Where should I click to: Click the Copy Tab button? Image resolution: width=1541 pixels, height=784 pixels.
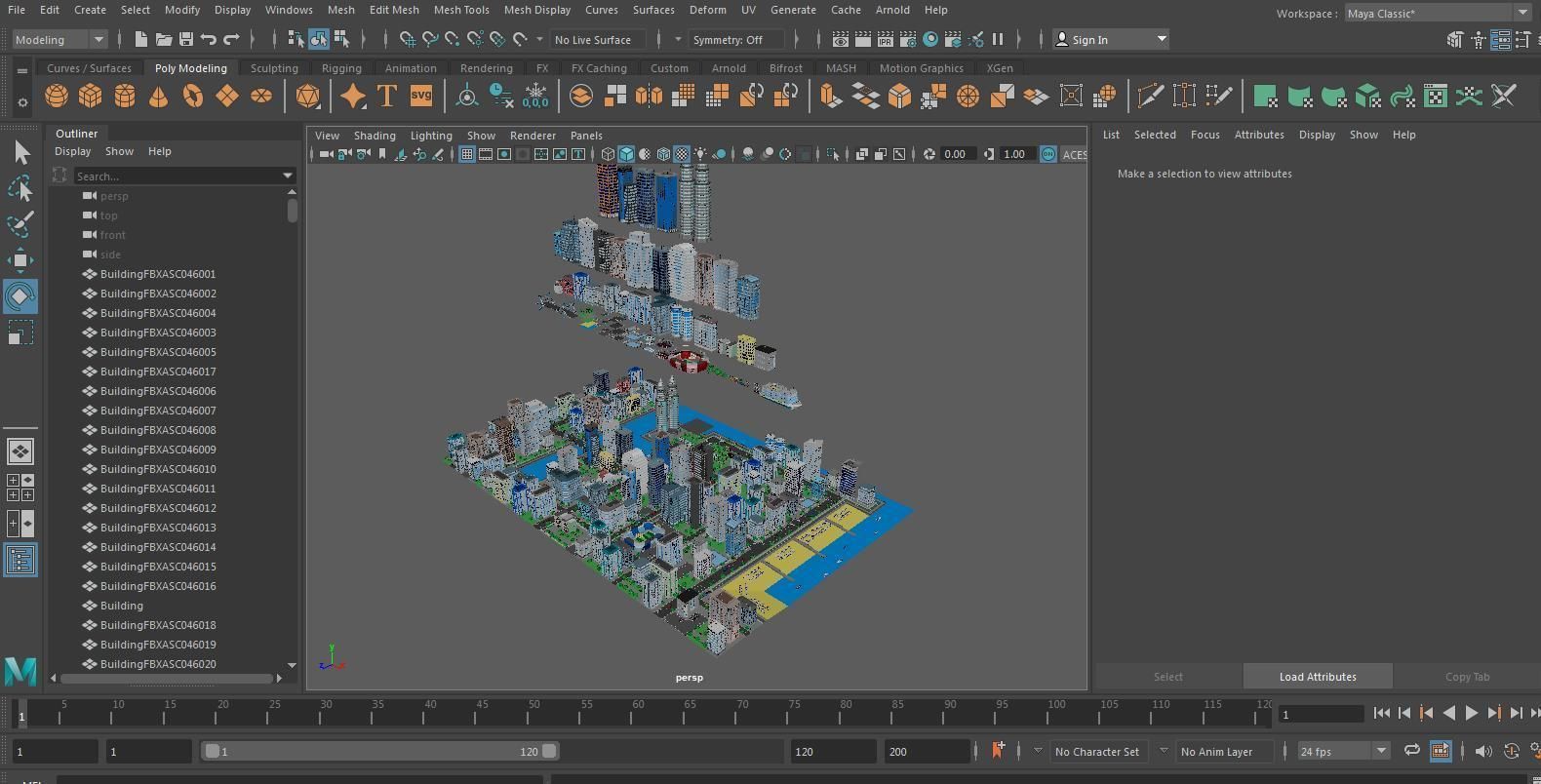(1467, 677)
